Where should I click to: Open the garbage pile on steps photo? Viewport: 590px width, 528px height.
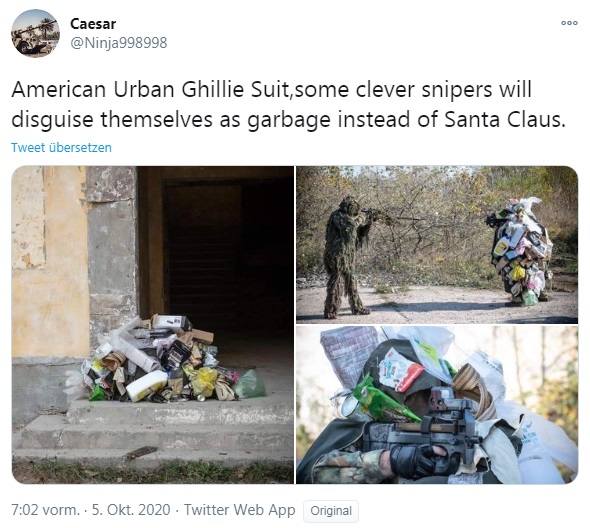tap(153, 325)
